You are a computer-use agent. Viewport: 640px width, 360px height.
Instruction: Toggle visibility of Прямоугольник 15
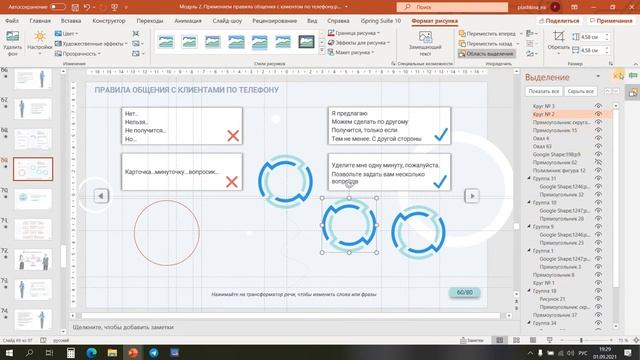(598, 130)
